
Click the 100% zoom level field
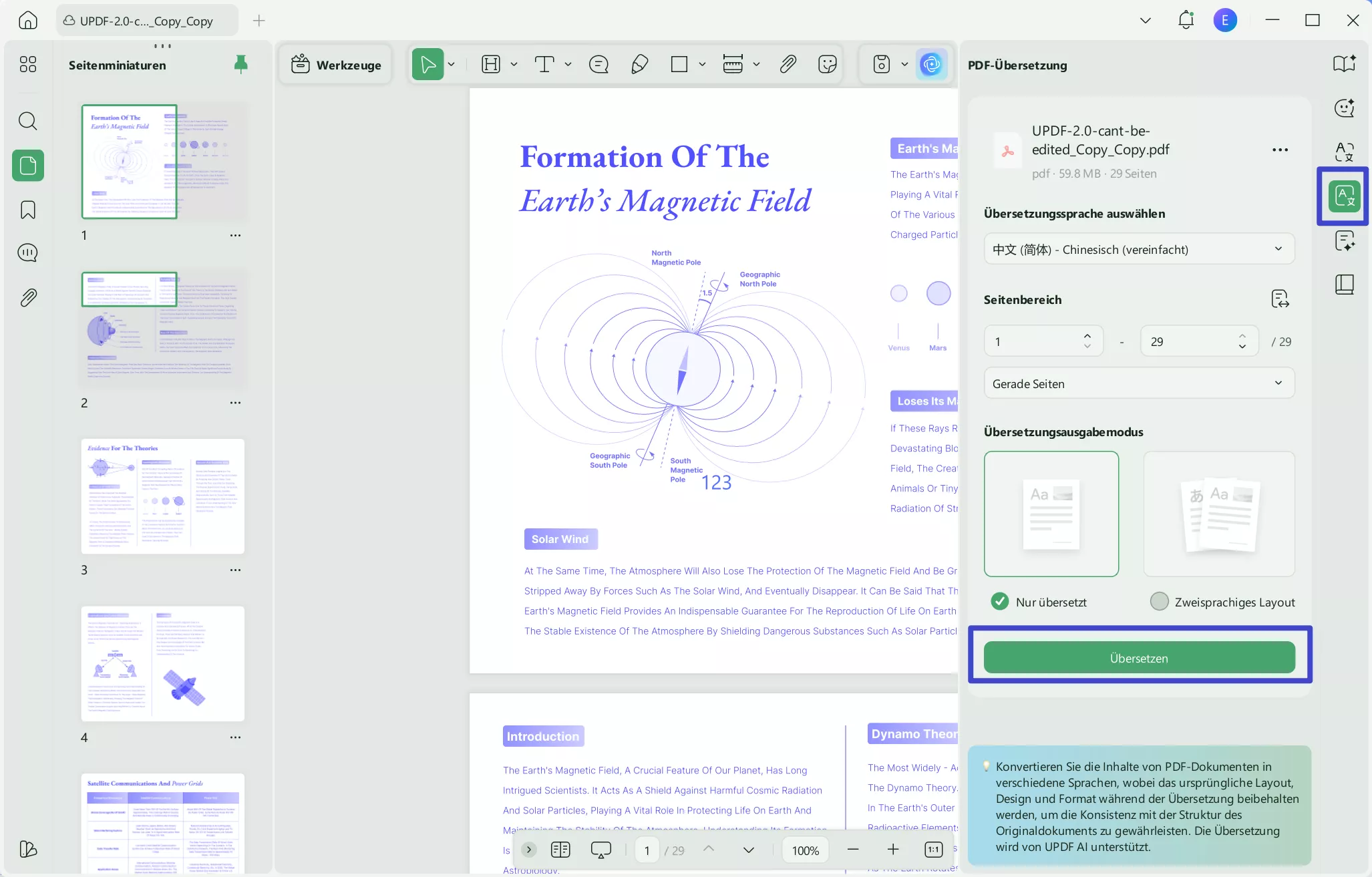(x=806, y=850)
